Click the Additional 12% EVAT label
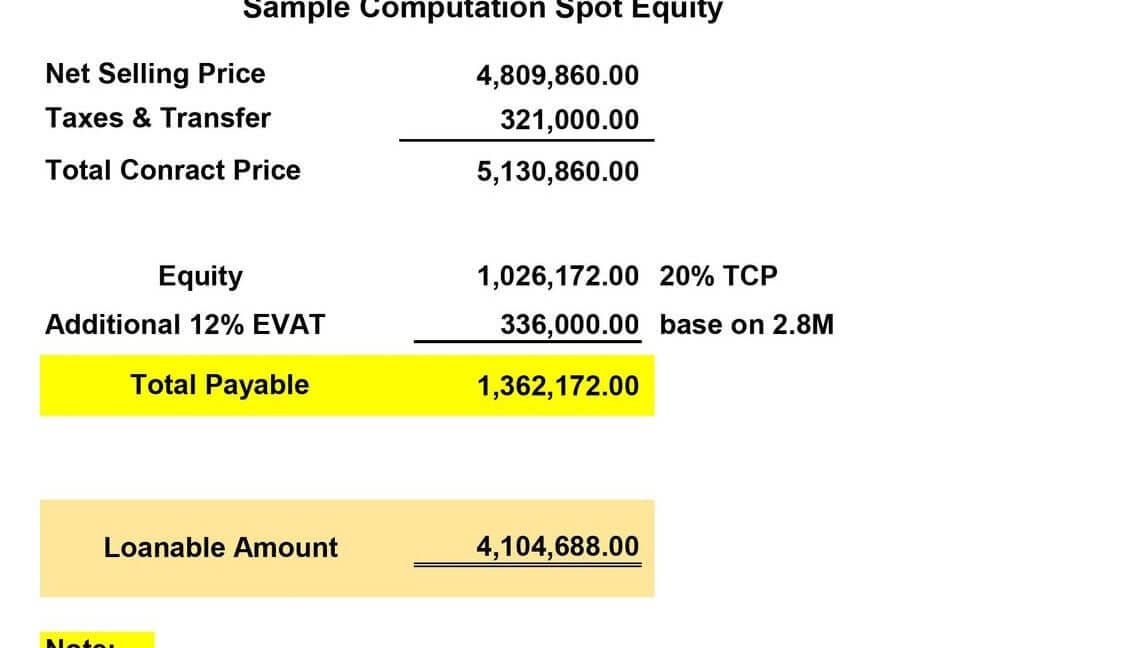The image size is (1131, 648). click(x=185, y=325)
